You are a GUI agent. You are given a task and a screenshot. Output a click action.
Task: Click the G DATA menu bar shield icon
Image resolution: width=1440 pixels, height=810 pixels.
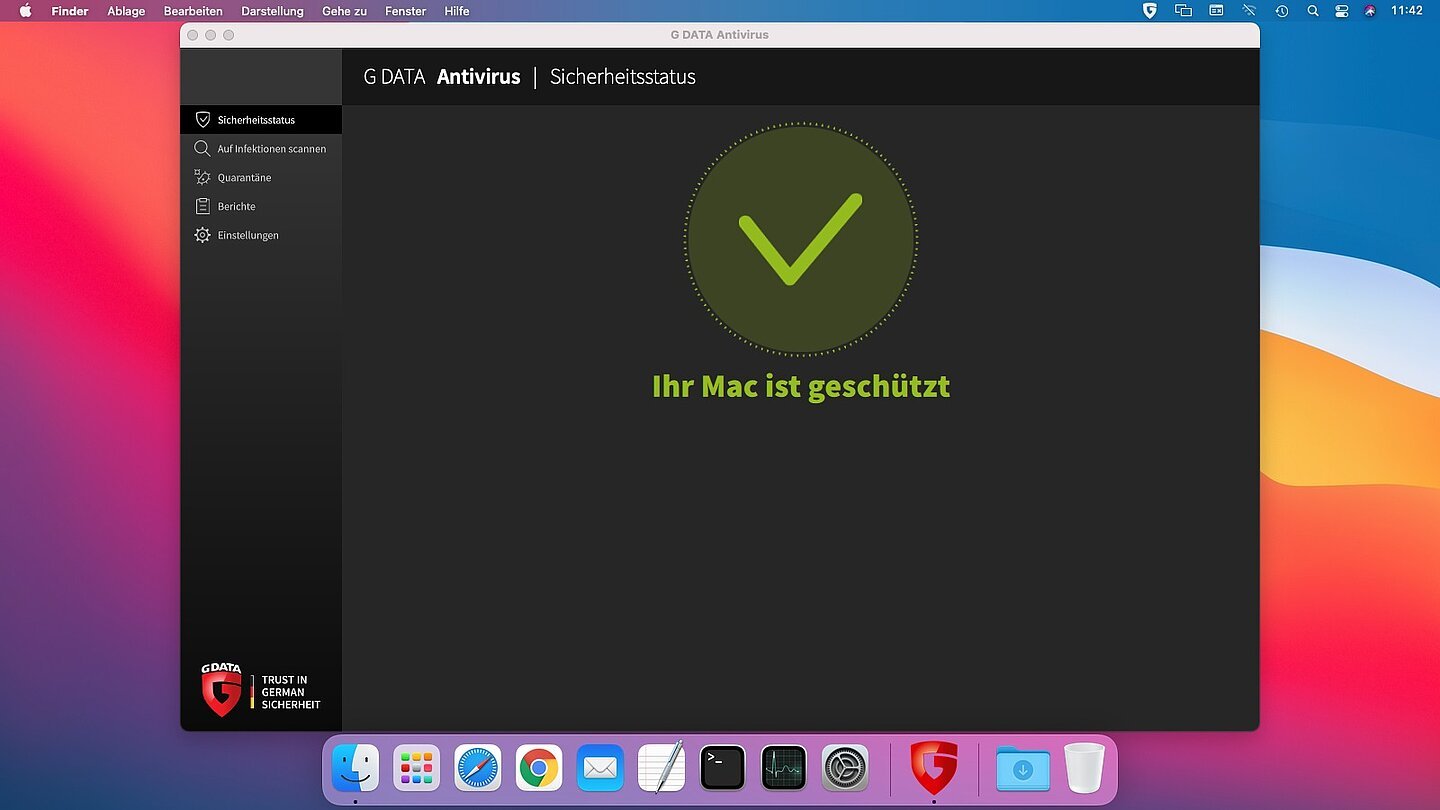1150,11
